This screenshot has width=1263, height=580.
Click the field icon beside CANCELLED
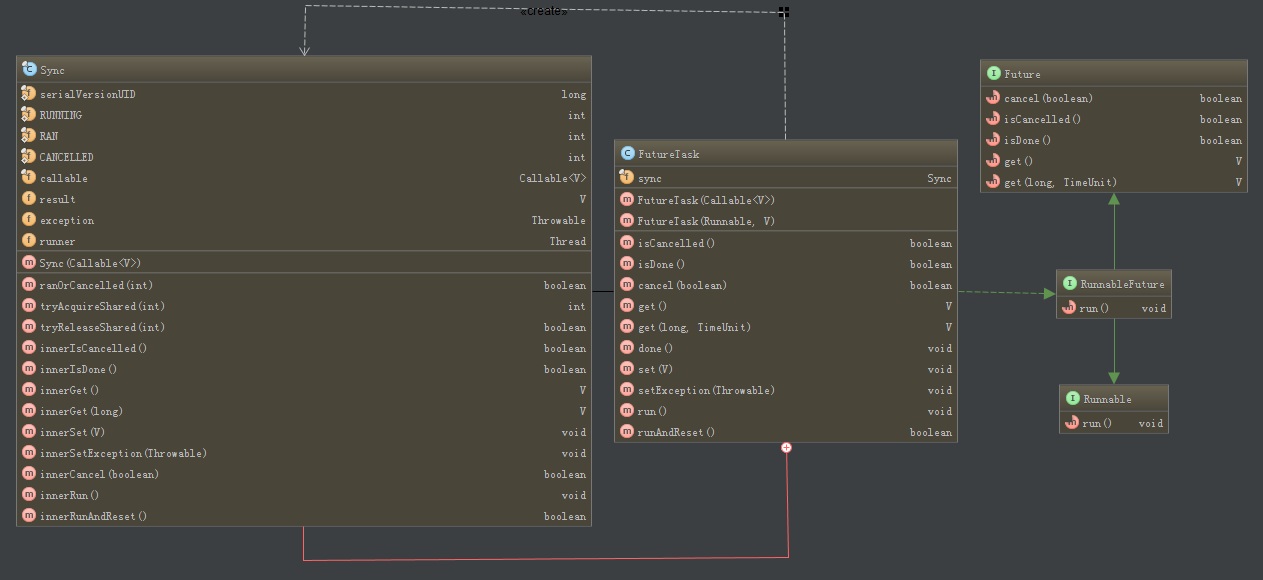click(28, 157)
